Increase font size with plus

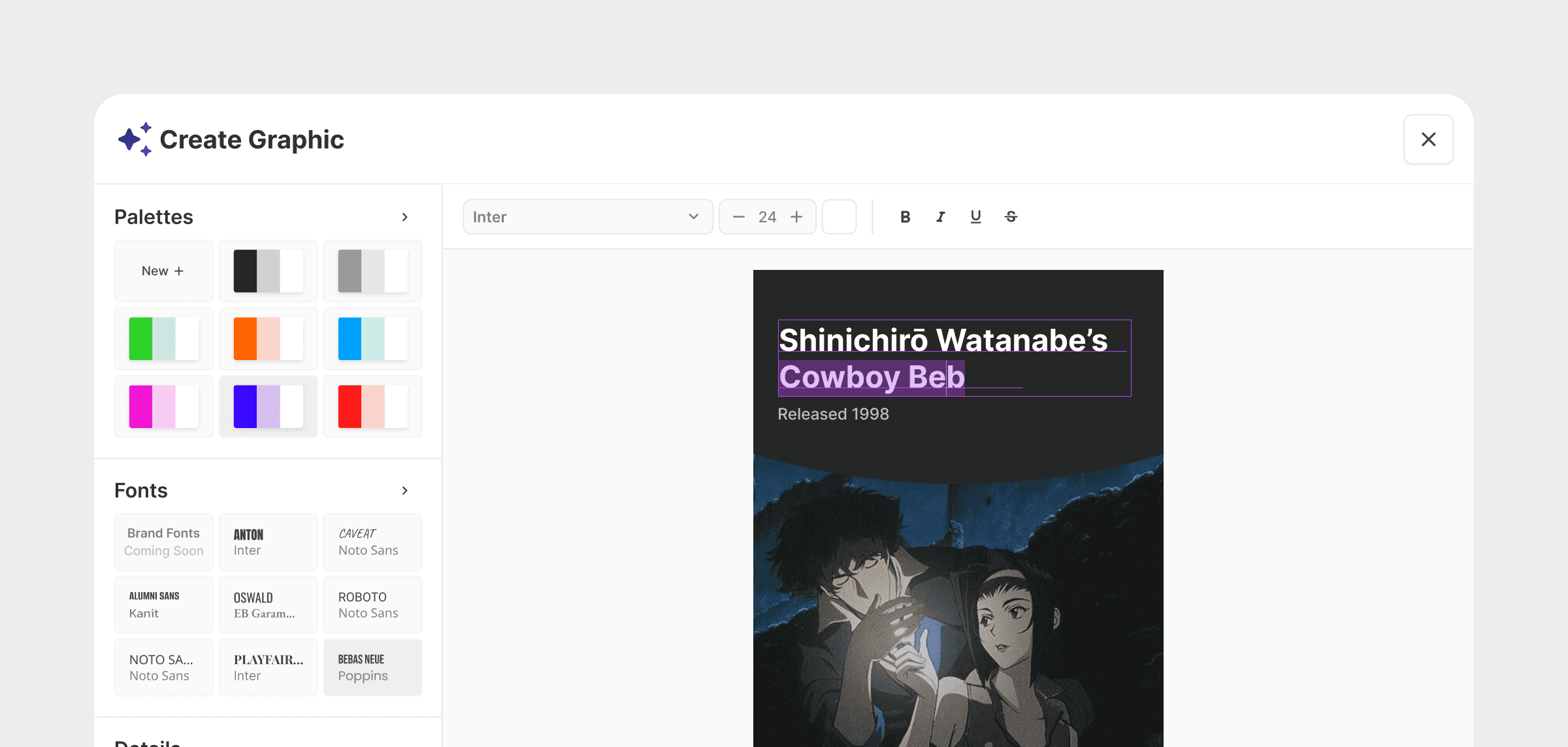coord(796,217)
